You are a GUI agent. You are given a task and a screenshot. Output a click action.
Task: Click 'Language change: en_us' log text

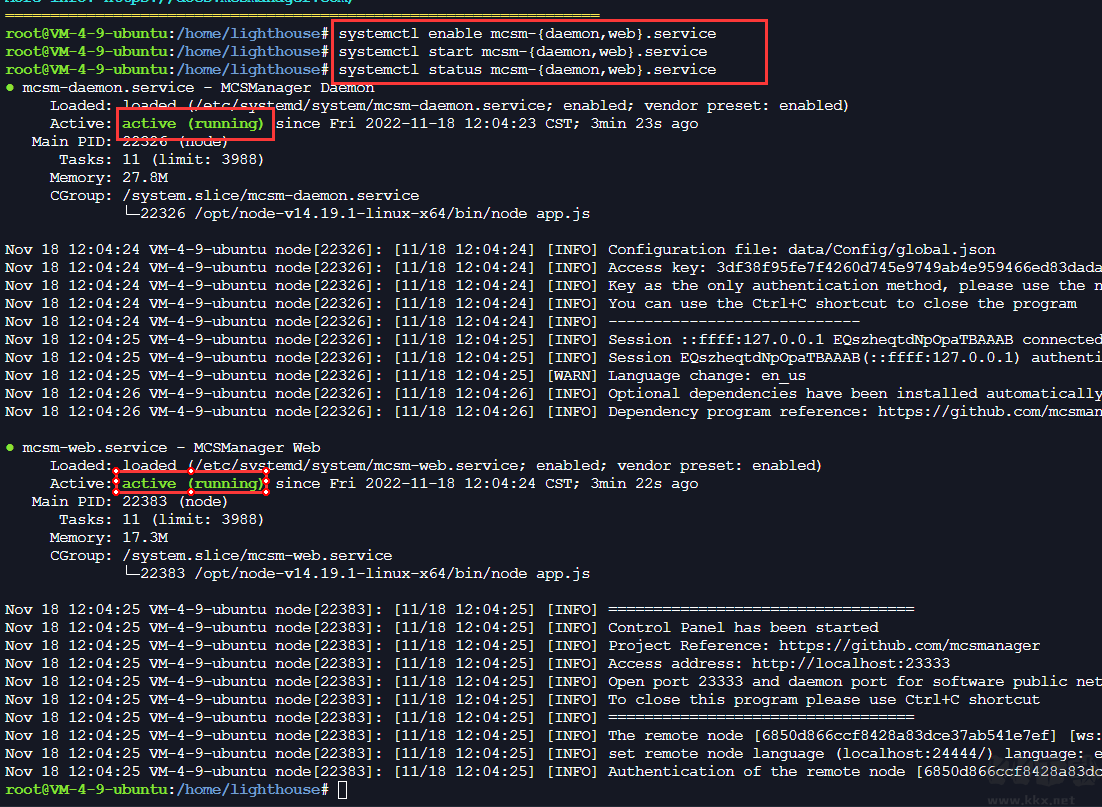coord(707,376)
